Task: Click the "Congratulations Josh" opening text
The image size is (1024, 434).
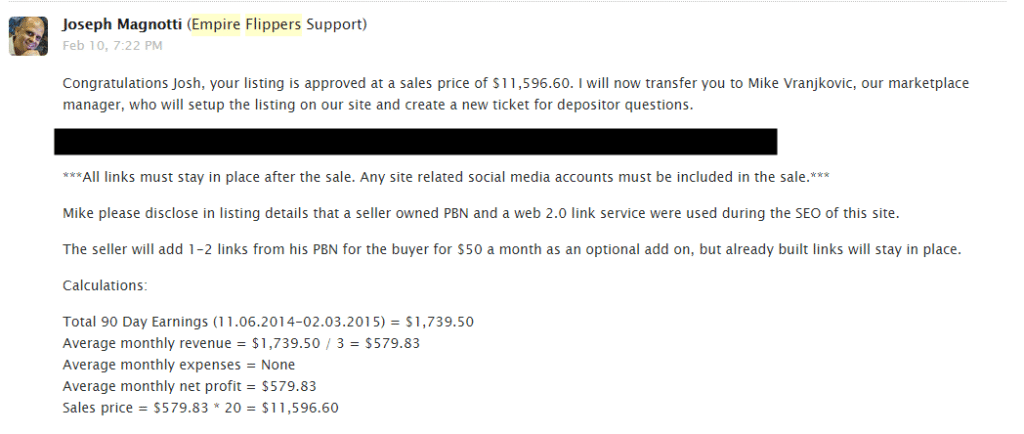Action: pos(126,84)
